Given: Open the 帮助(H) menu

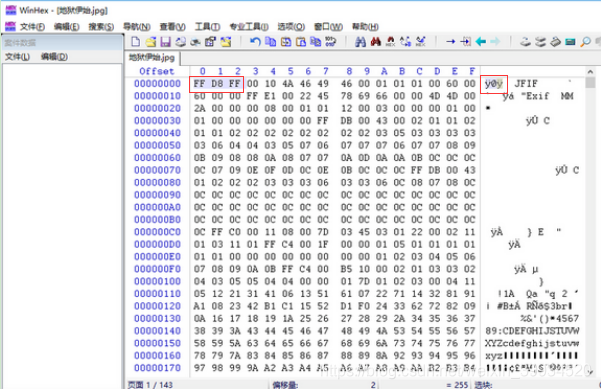Looking at the screenshot, I should coord(365,26).
